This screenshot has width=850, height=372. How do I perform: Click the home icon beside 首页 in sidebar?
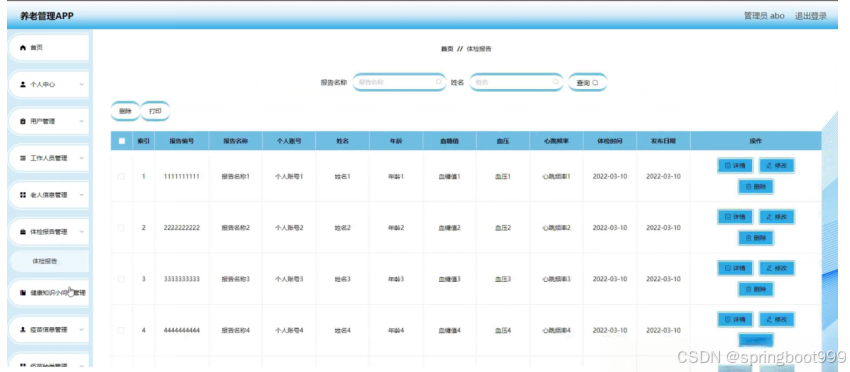pos(23,48)
